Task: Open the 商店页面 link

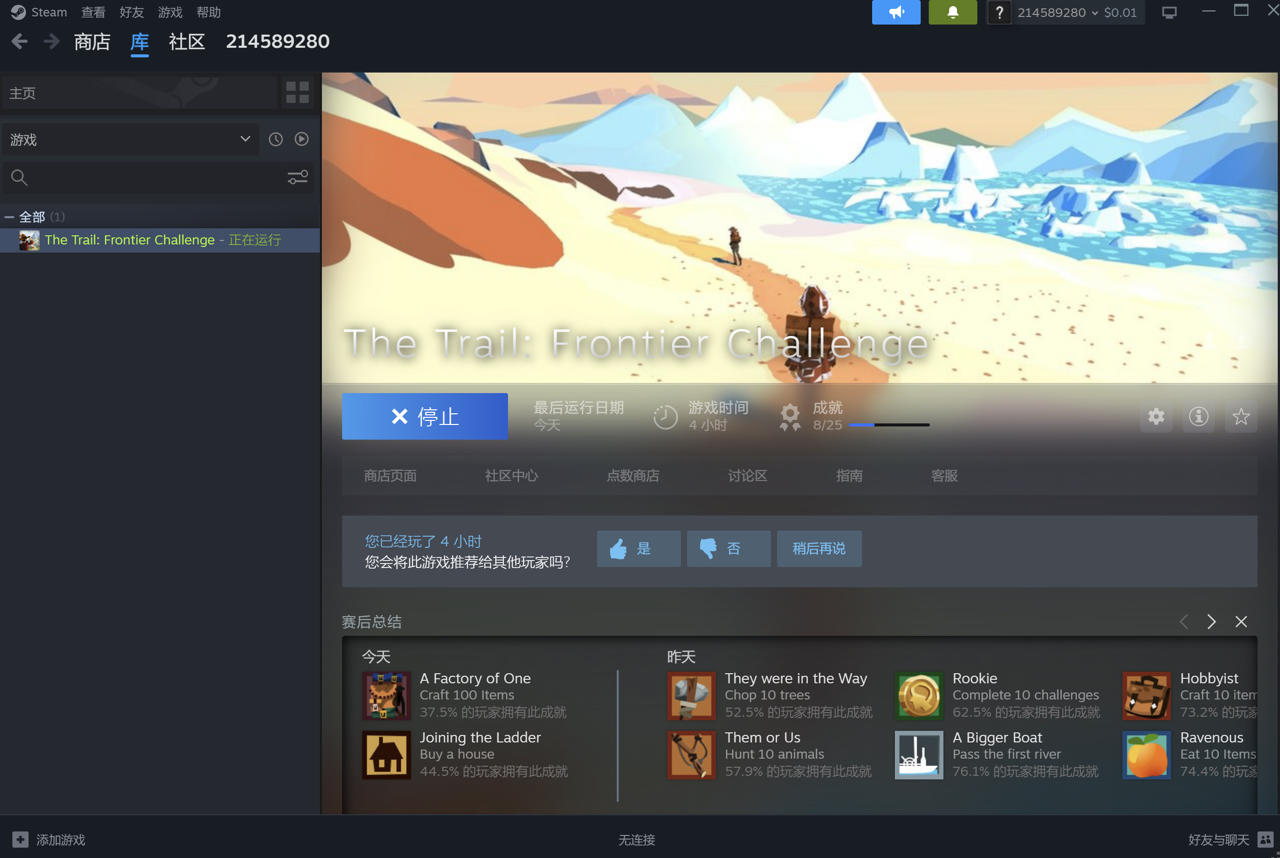Action: 390,476
